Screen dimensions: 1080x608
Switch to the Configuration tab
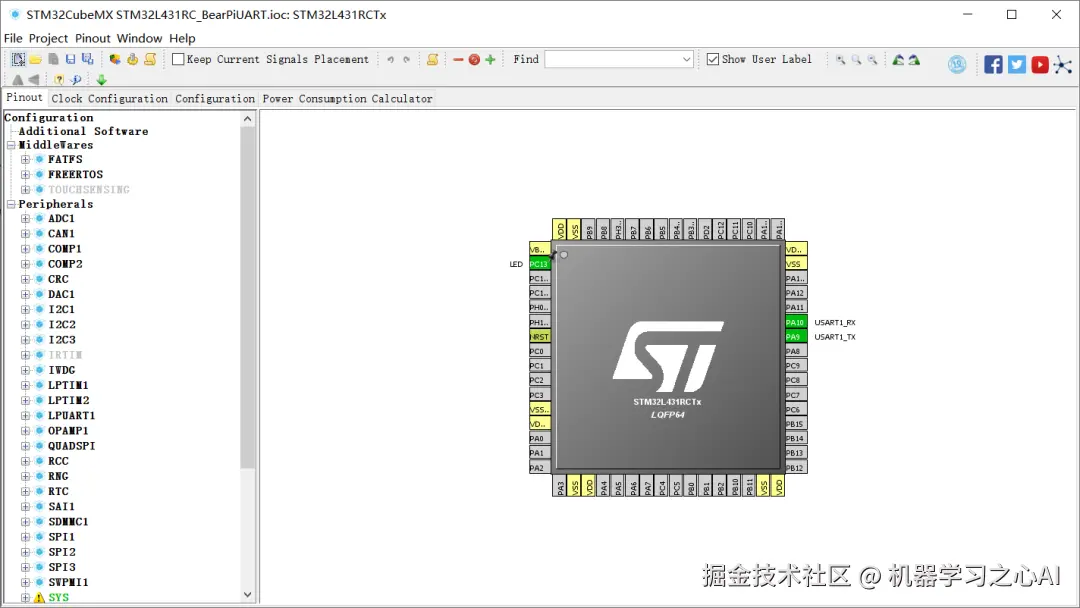[215, 98]
